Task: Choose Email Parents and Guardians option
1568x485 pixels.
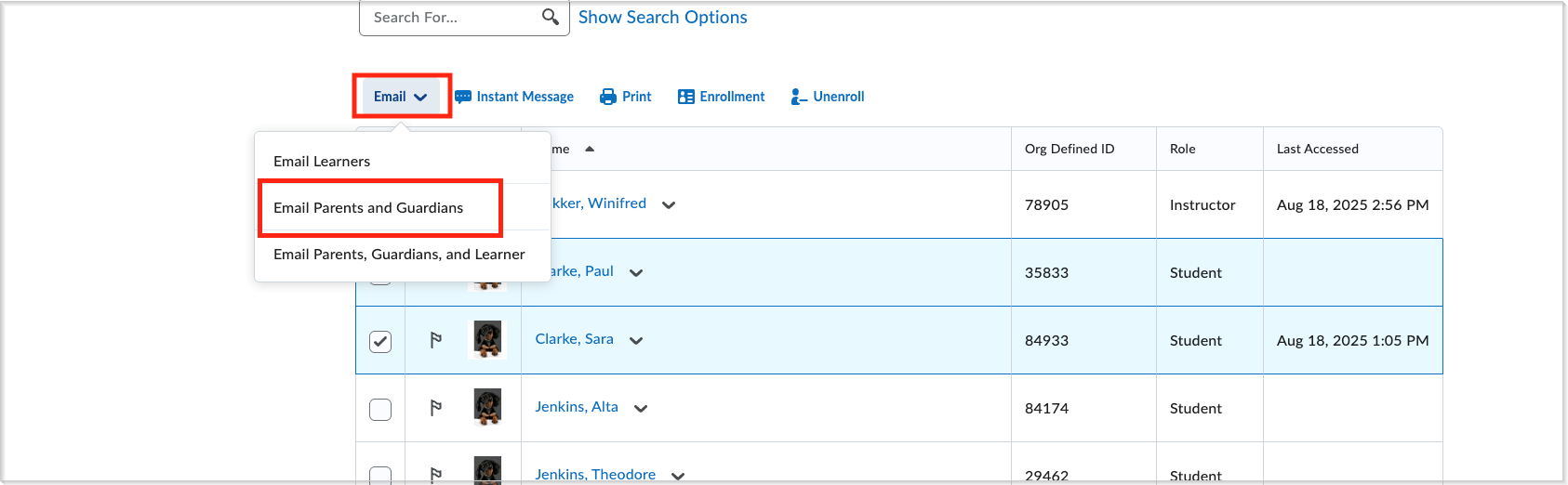Action: tap(368, 208)
